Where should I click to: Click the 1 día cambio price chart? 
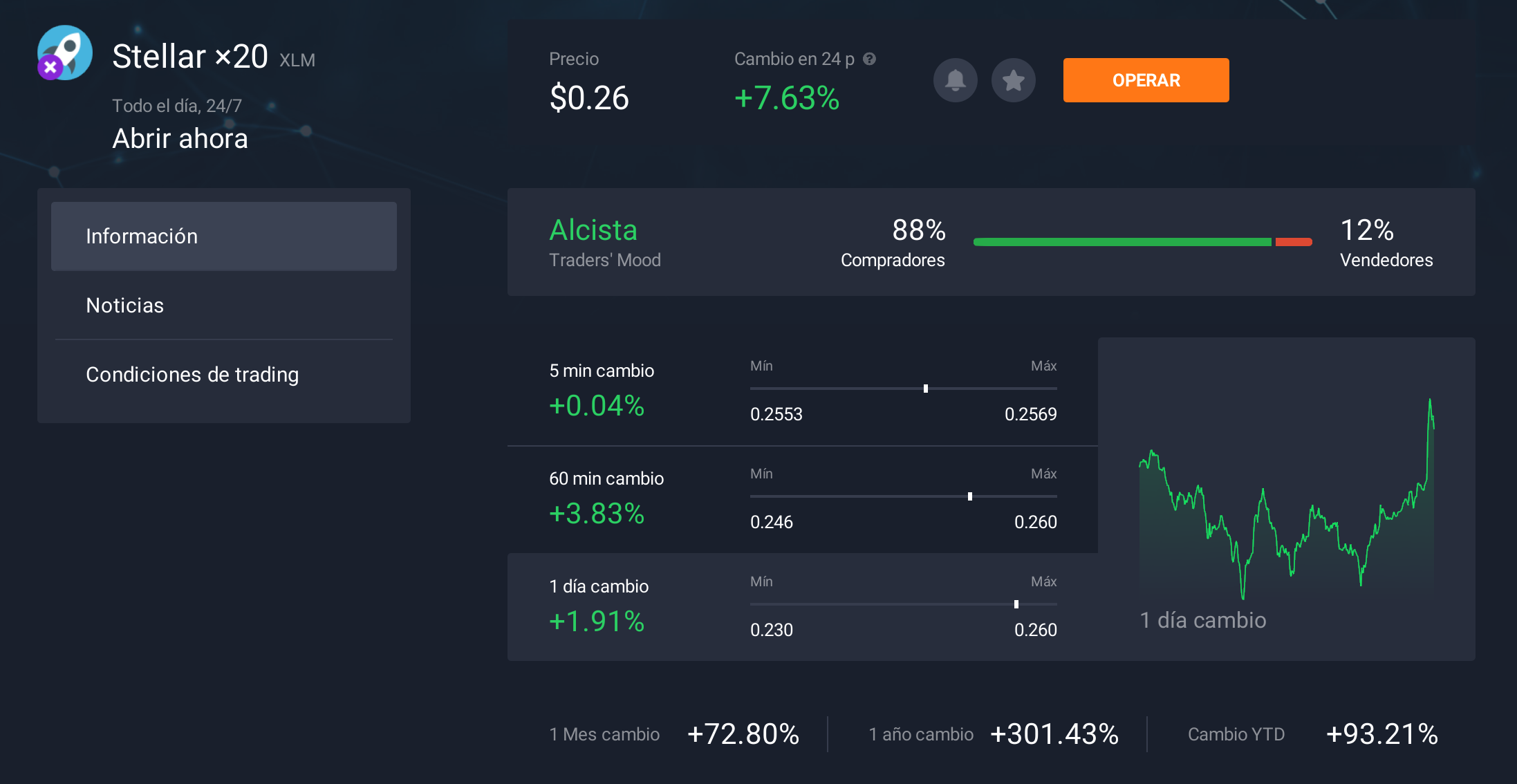(x=1286, y=498)
